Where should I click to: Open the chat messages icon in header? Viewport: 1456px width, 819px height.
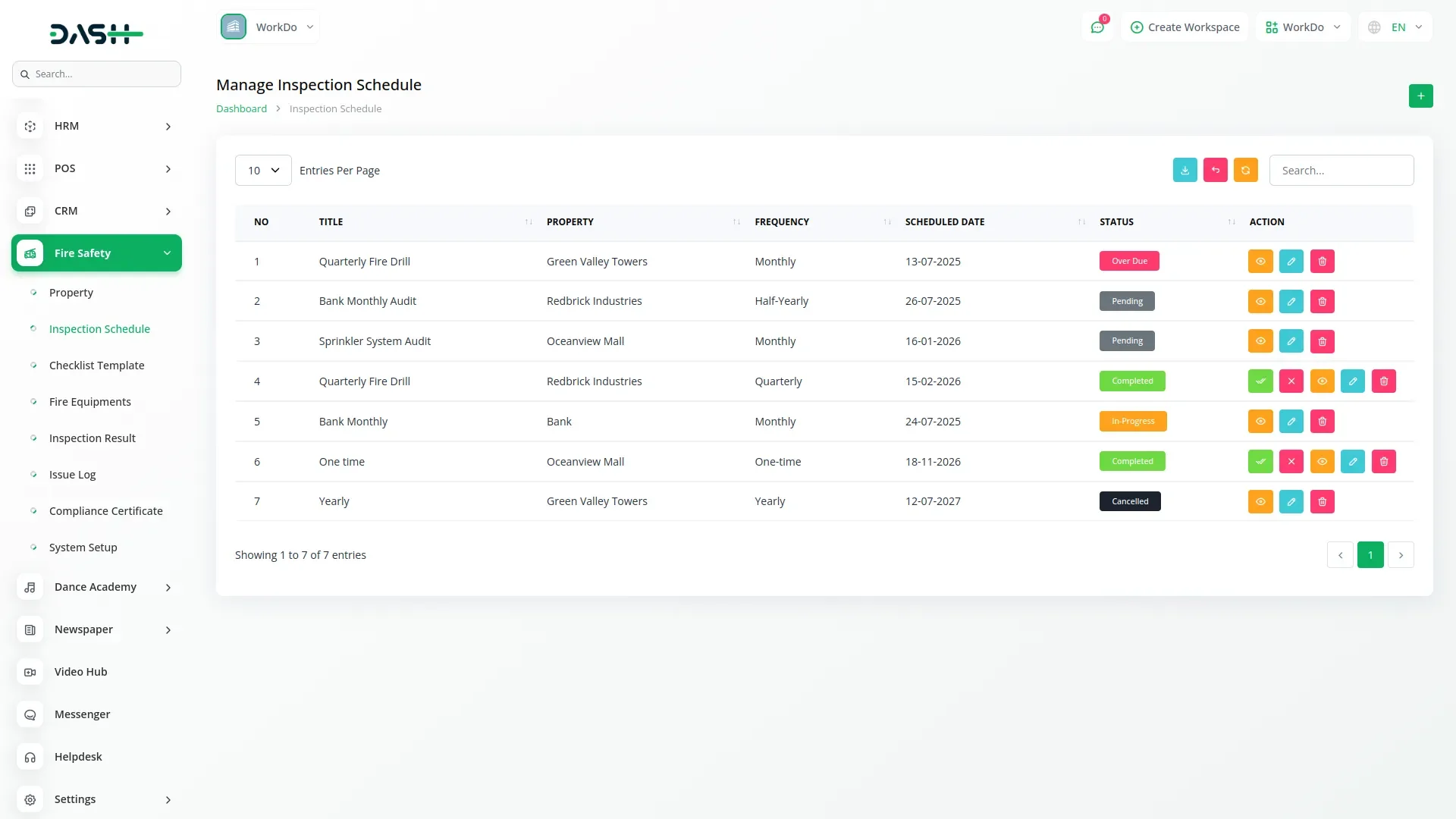(x=1097, y=27)
